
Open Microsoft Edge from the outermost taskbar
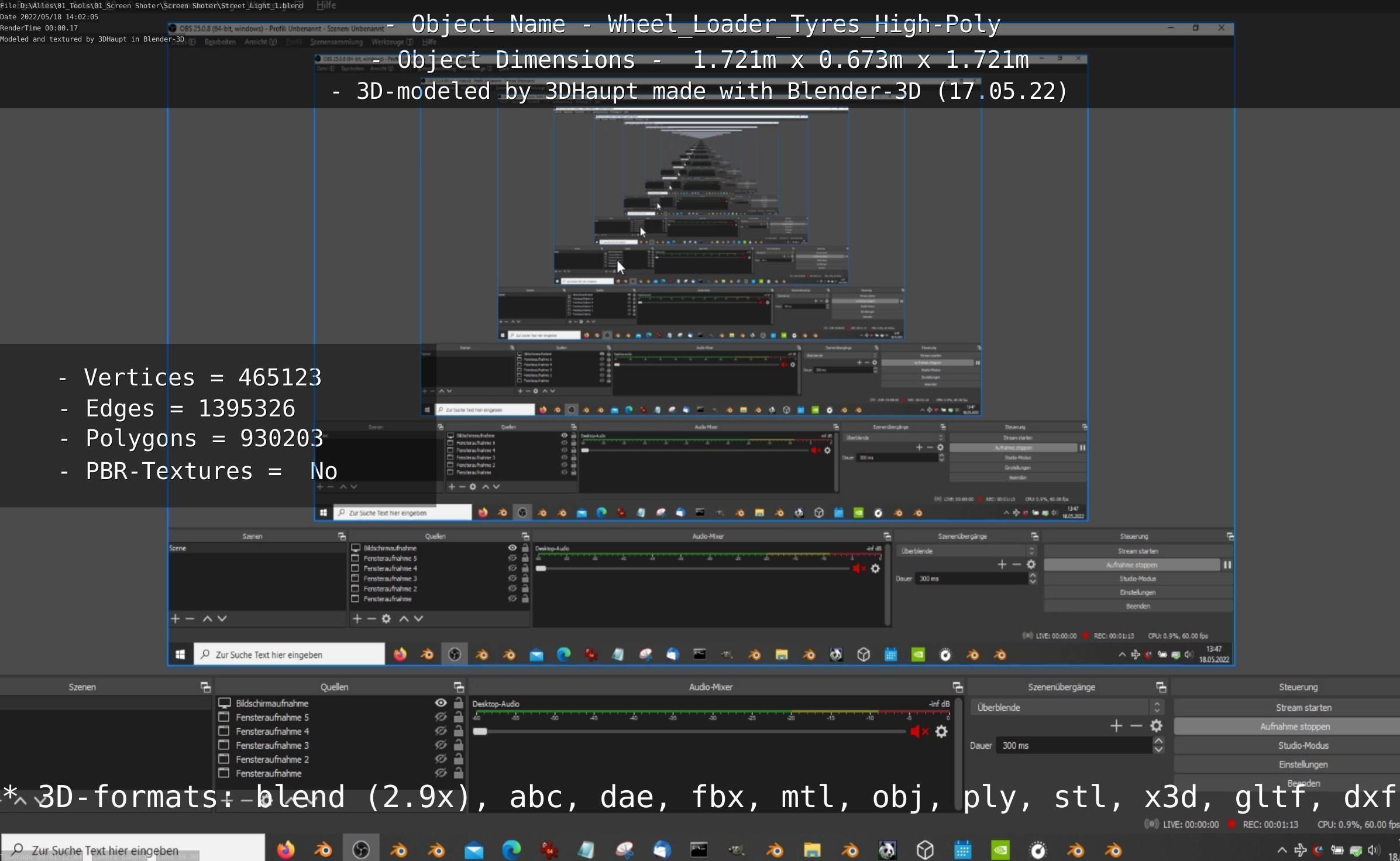(511, 849)
